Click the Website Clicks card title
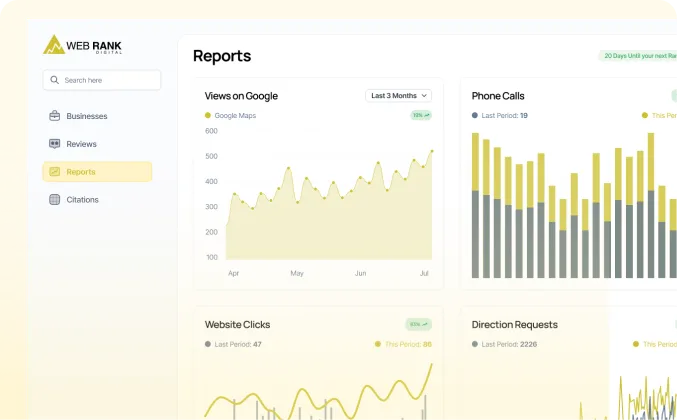This screenshot has height=420, width=677. click(237, 324)
